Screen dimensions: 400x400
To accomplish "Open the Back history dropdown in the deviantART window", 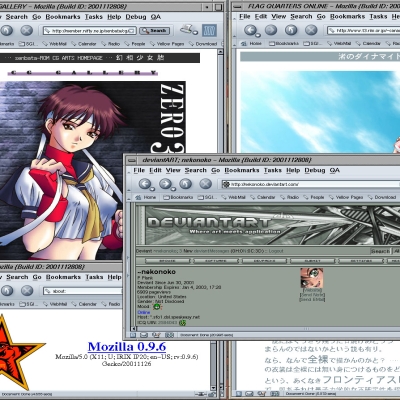I will point(152,189).
